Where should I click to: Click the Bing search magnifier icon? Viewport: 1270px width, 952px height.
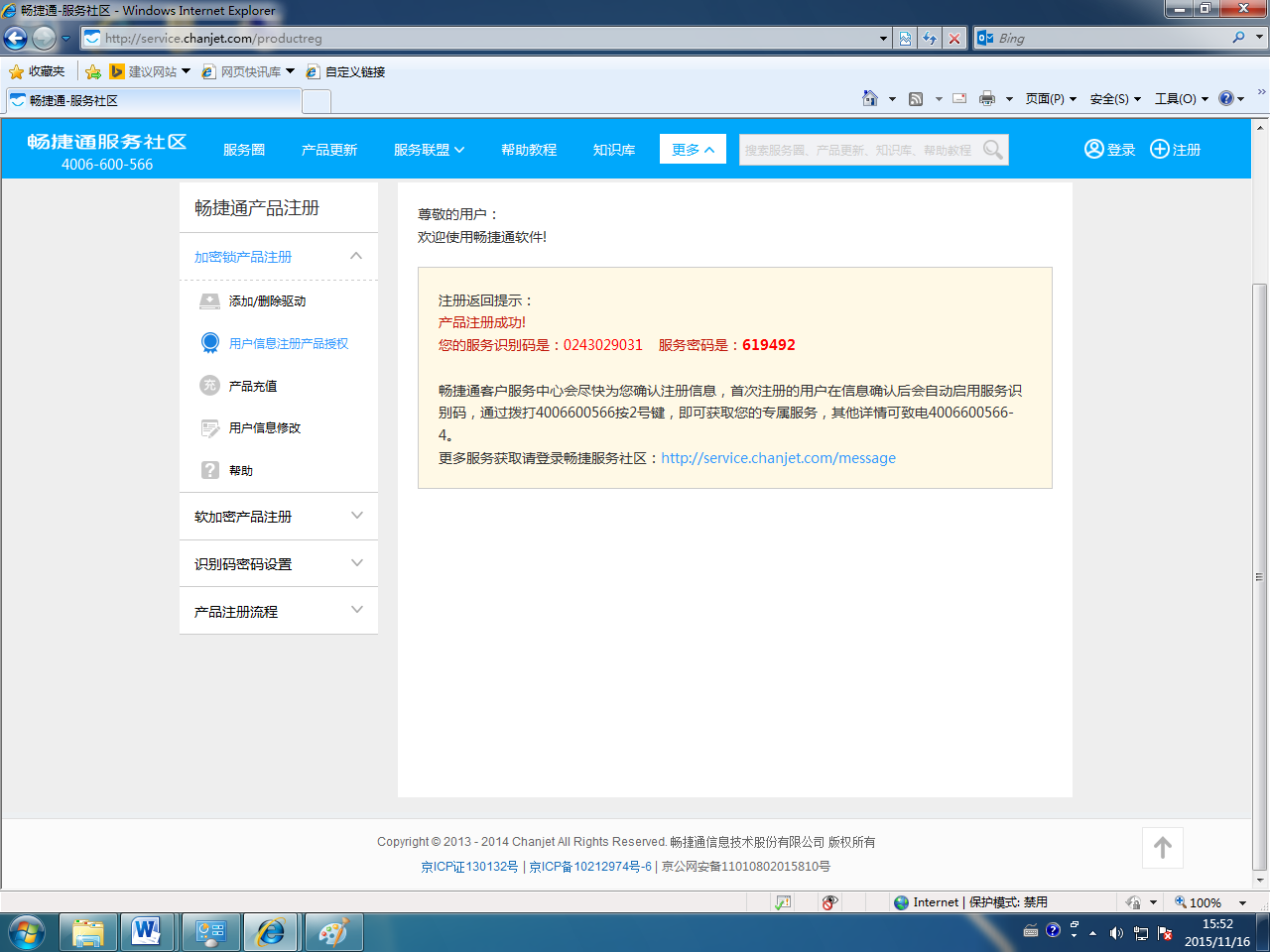(x=1238, y=38)
